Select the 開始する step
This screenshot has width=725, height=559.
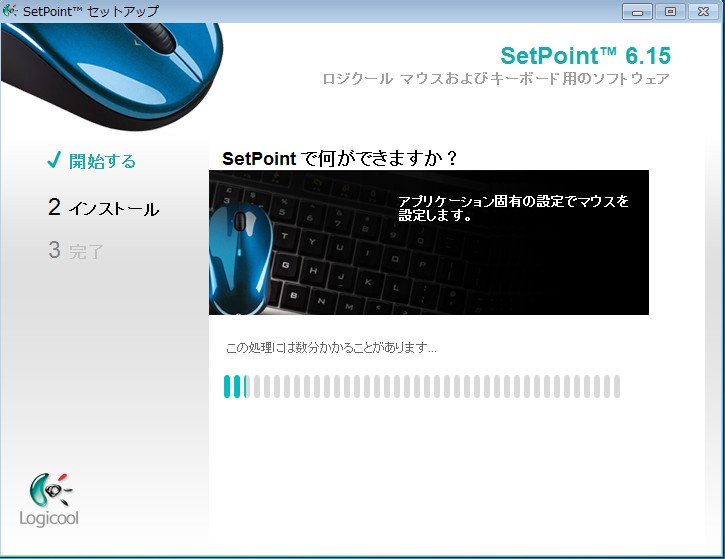pos(102,161)
